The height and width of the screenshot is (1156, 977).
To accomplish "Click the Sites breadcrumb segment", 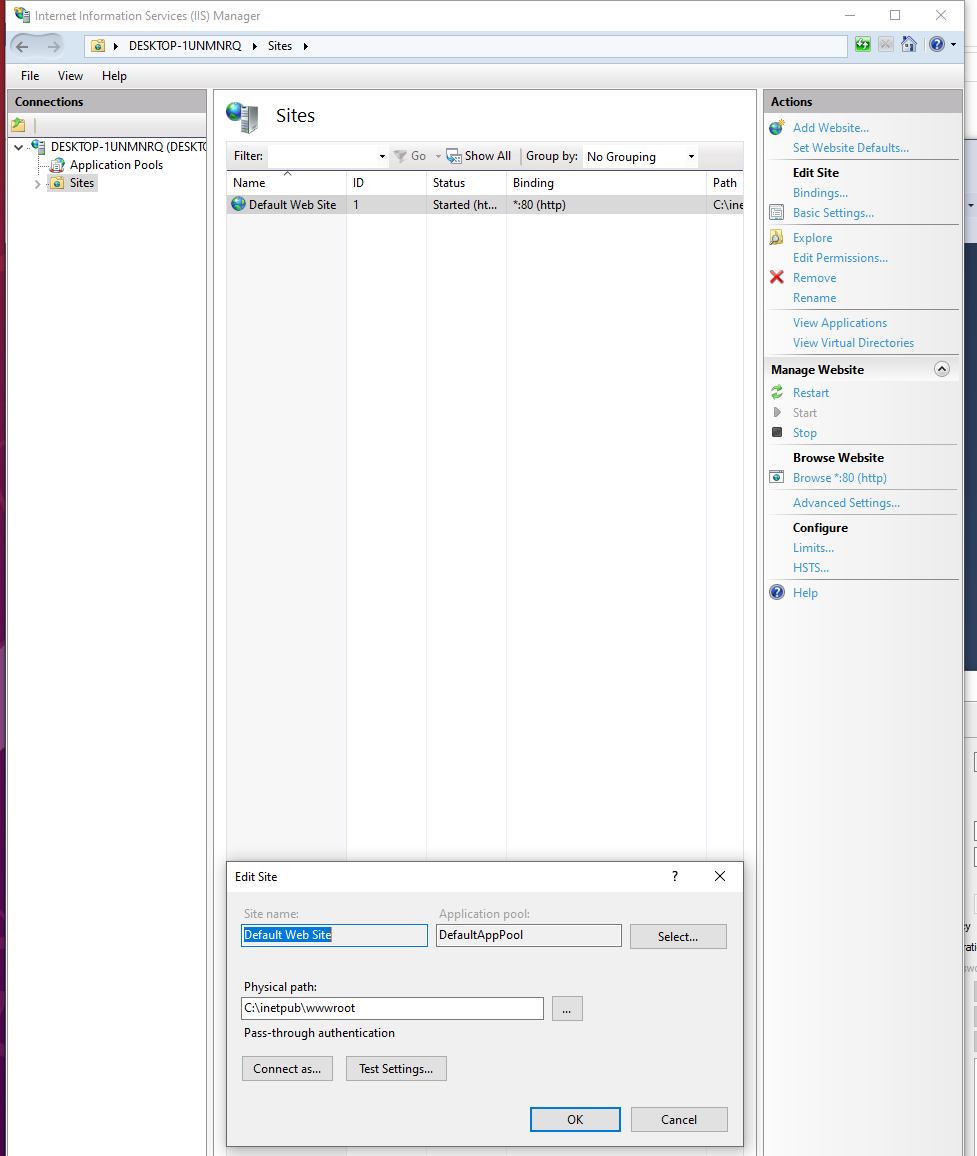I will (x=279, y=46).
